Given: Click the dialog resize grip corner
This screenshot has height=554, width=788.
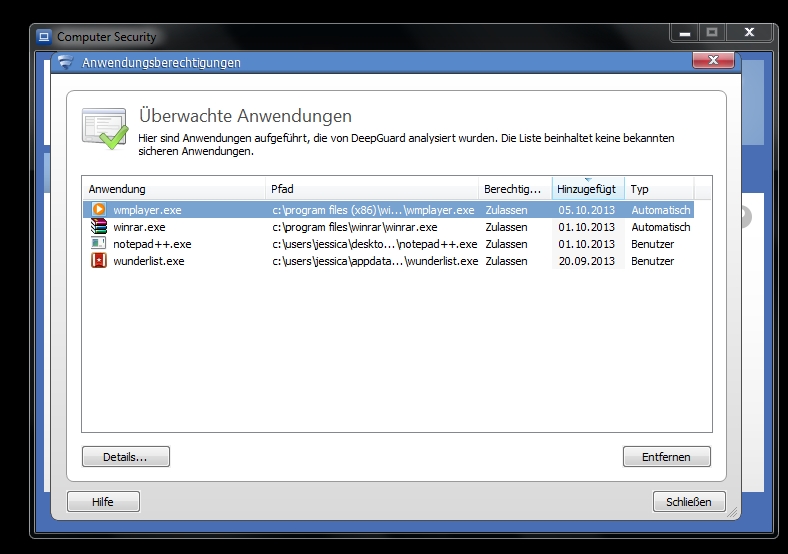Looking at the screenshot, I should 733,512.
